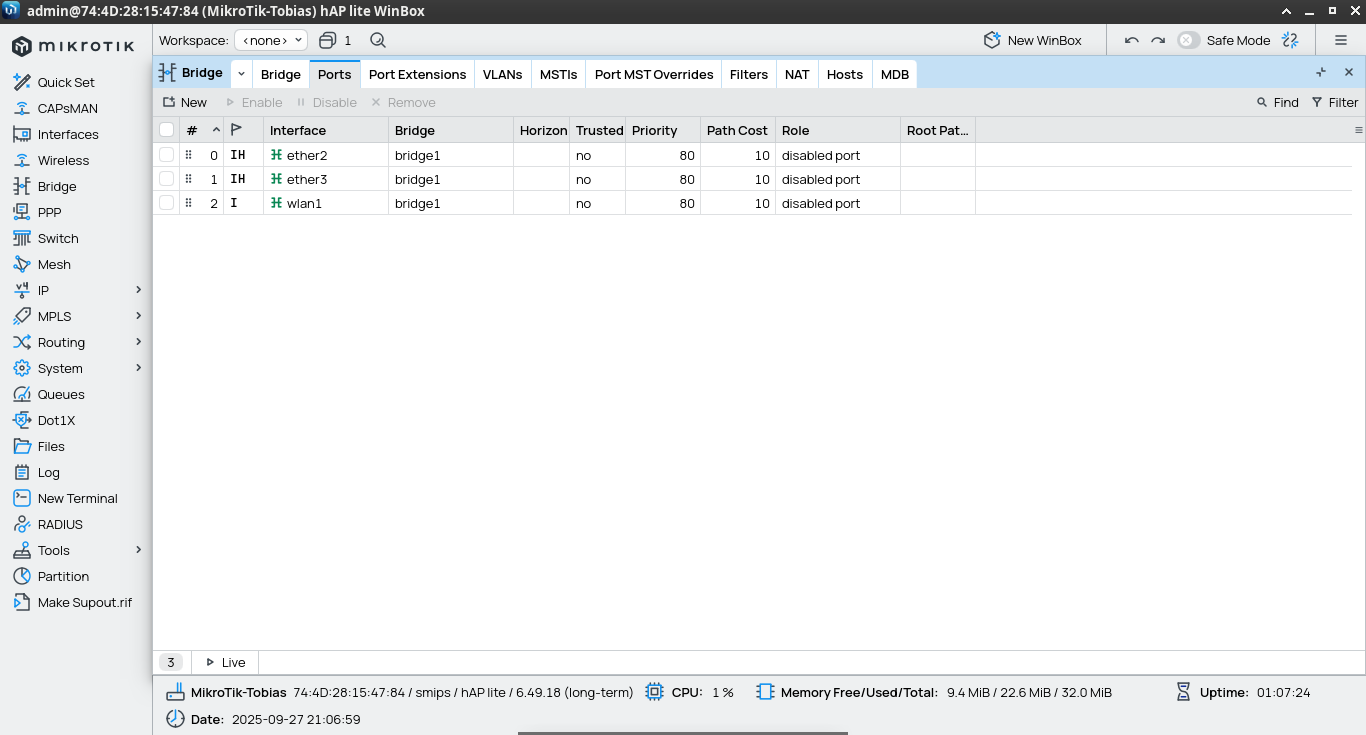Viewport: 1366px width, 735px height.
Task: Click the New WinBox button
Action: (1033, 40)
